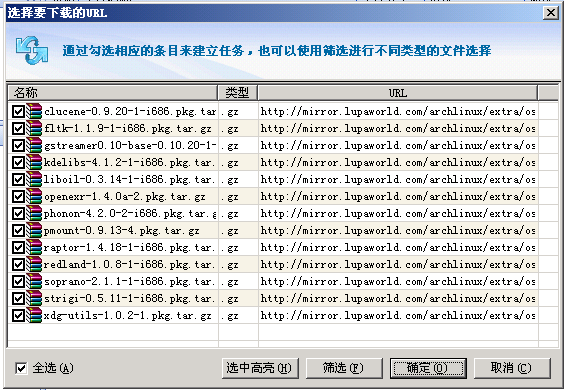Screen dimensions: 564x390
Task: Click archive icon beside kdelibs-4.1.2-1-i686
Action: point(34,162)
